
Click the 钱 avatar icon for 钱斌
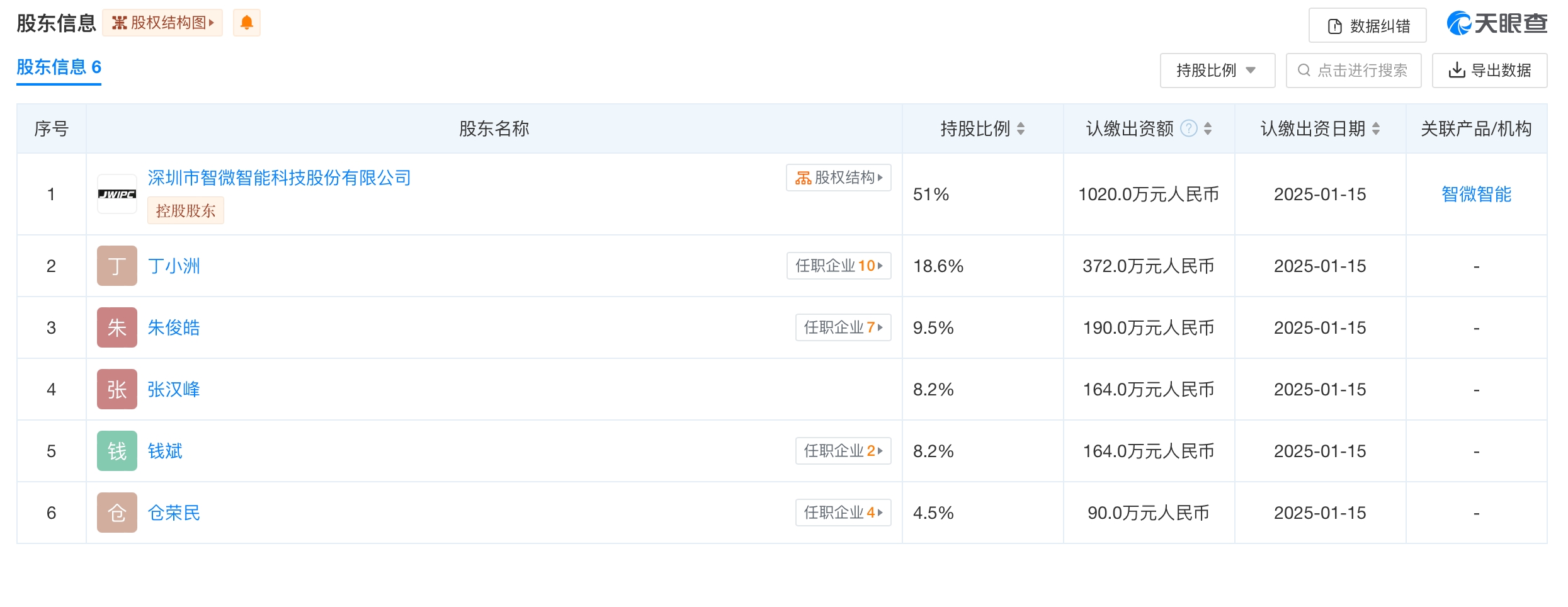117,451
